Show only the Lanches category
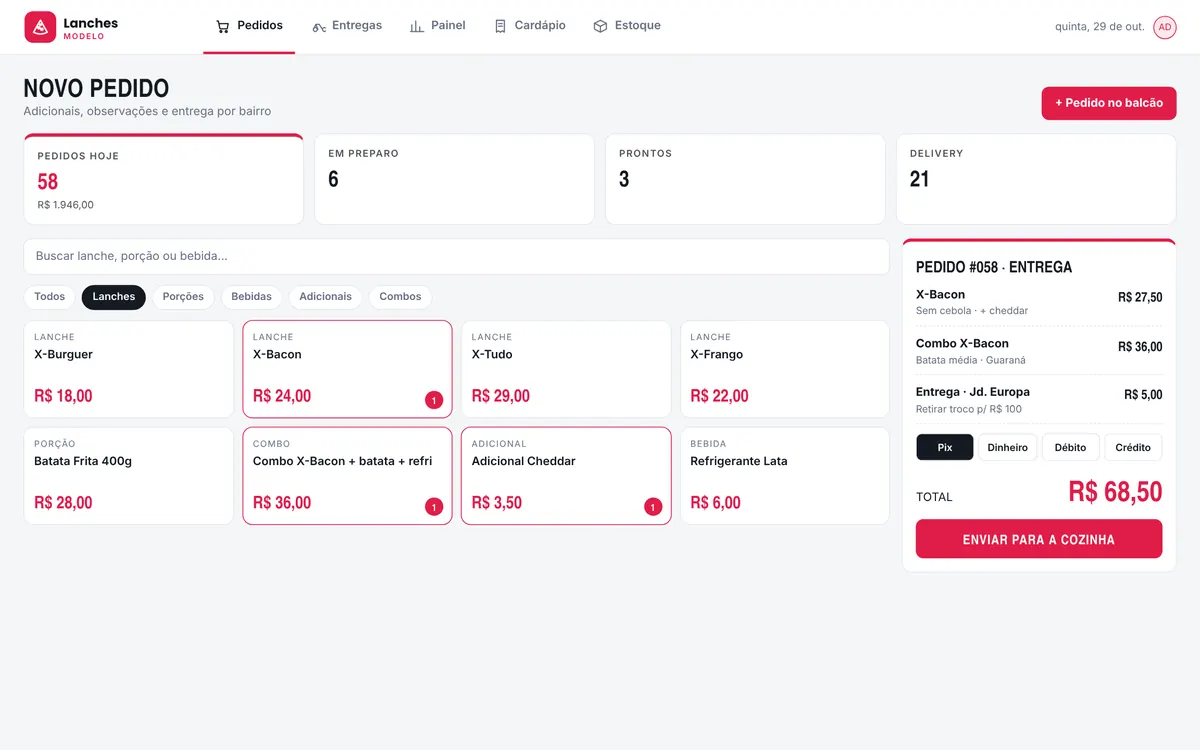 (114, 297)
